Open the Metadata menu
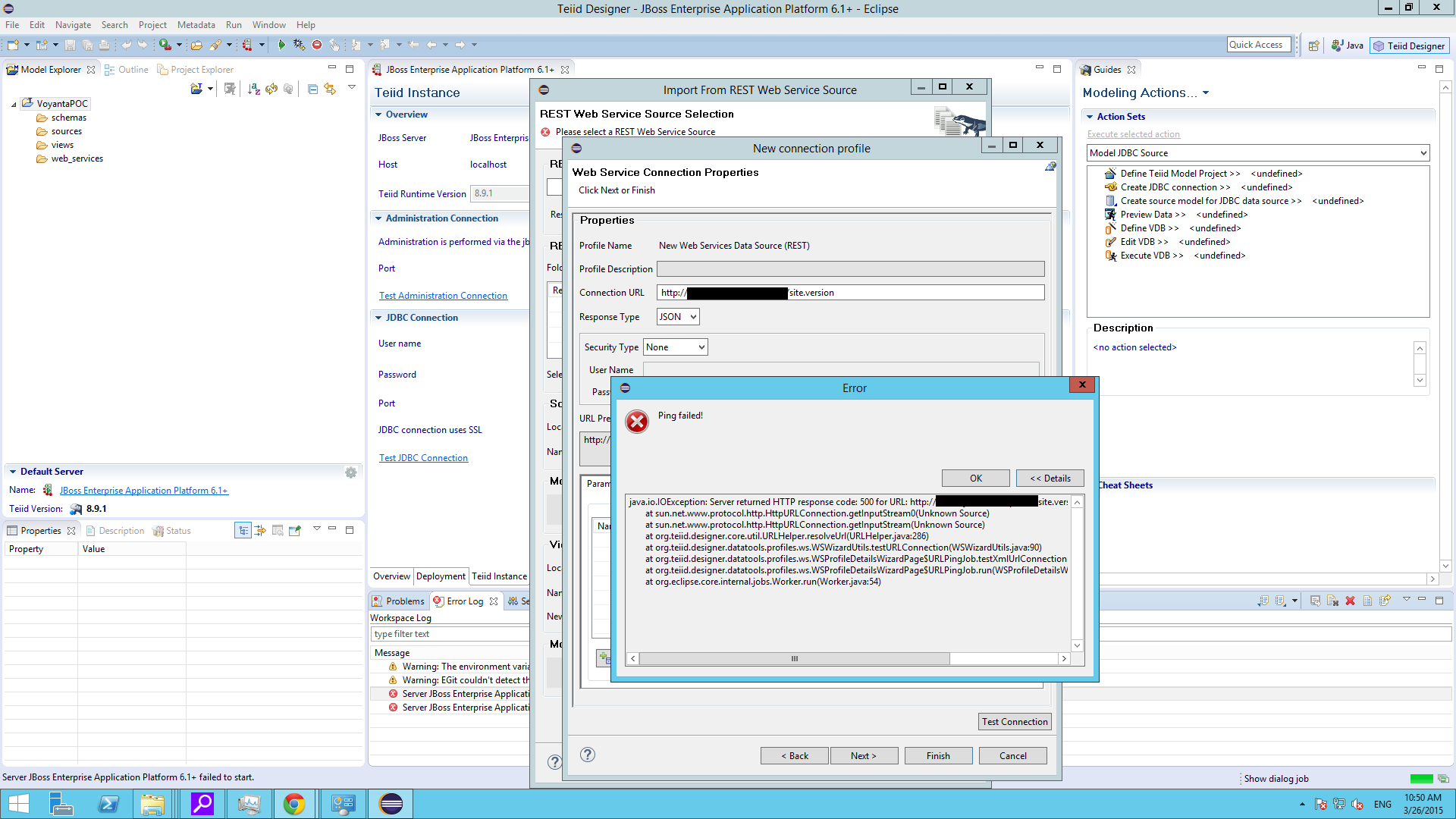This screenshot has width=1456, height=819. (x=196, y=25)
